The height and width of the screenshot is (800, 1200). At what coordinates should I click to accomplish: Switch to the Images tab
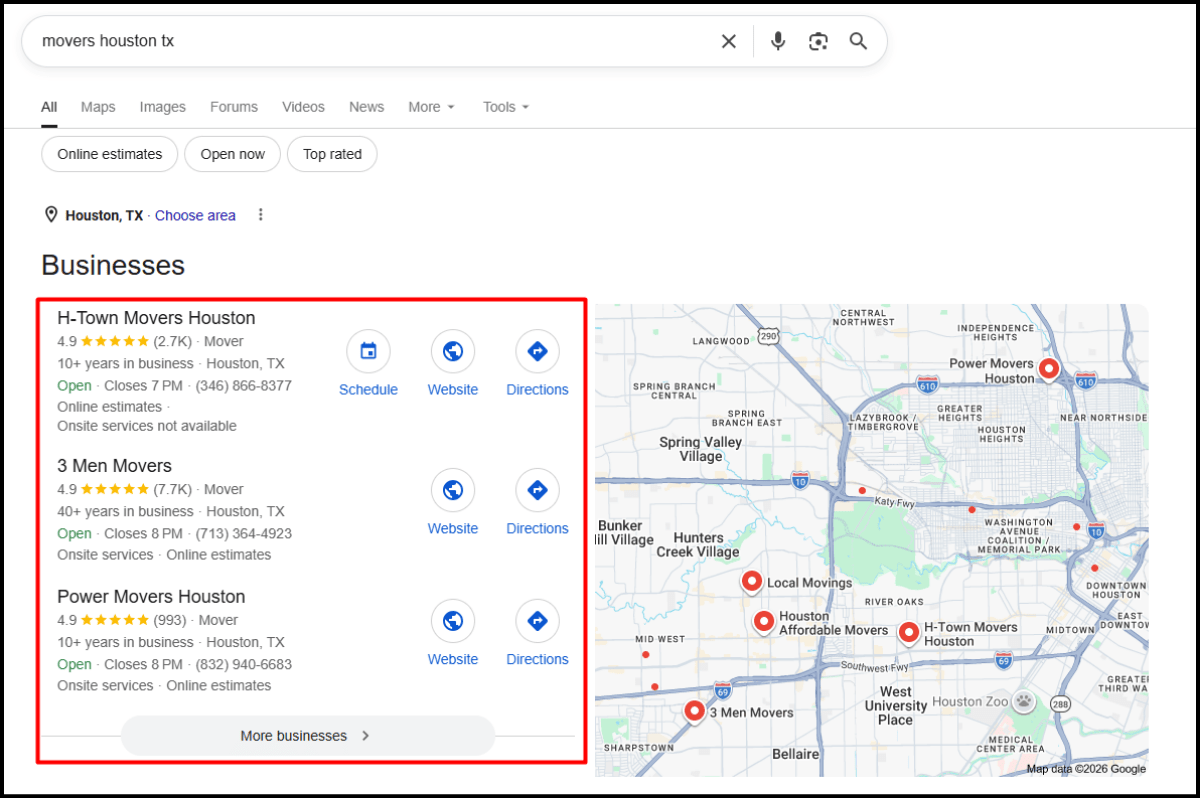163,107
